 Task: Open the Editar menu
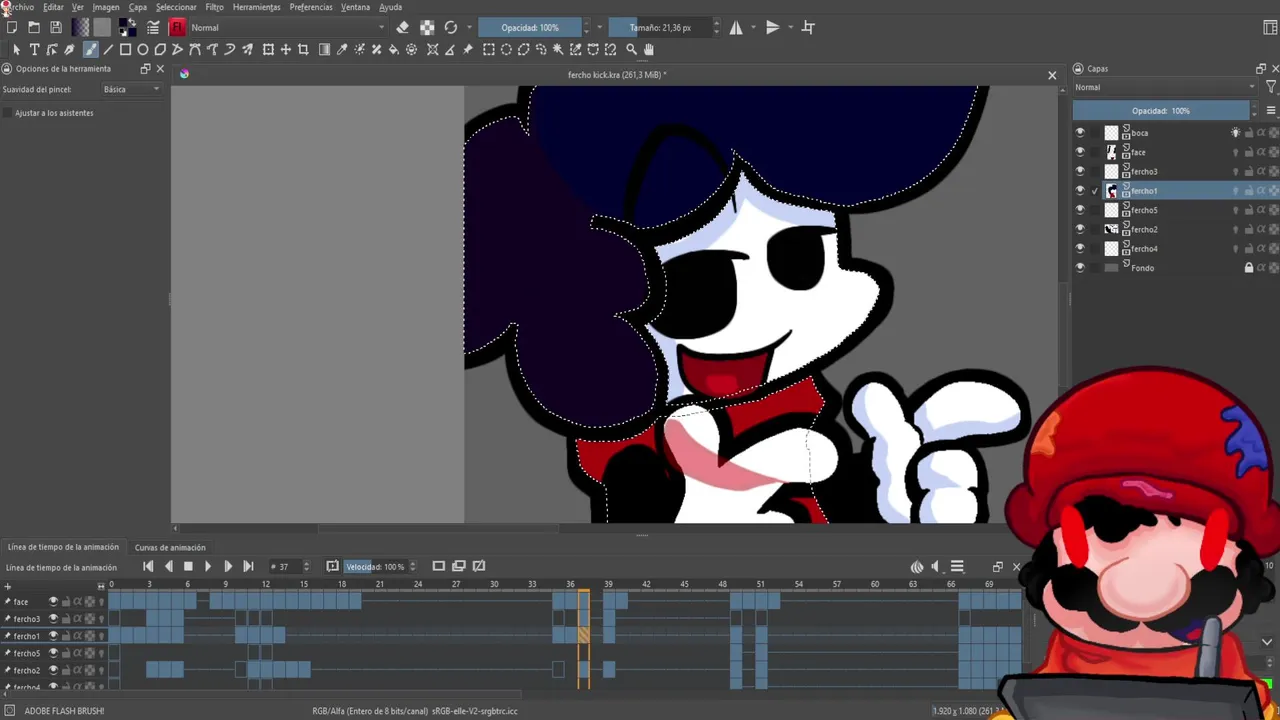[x=53, y=7]
